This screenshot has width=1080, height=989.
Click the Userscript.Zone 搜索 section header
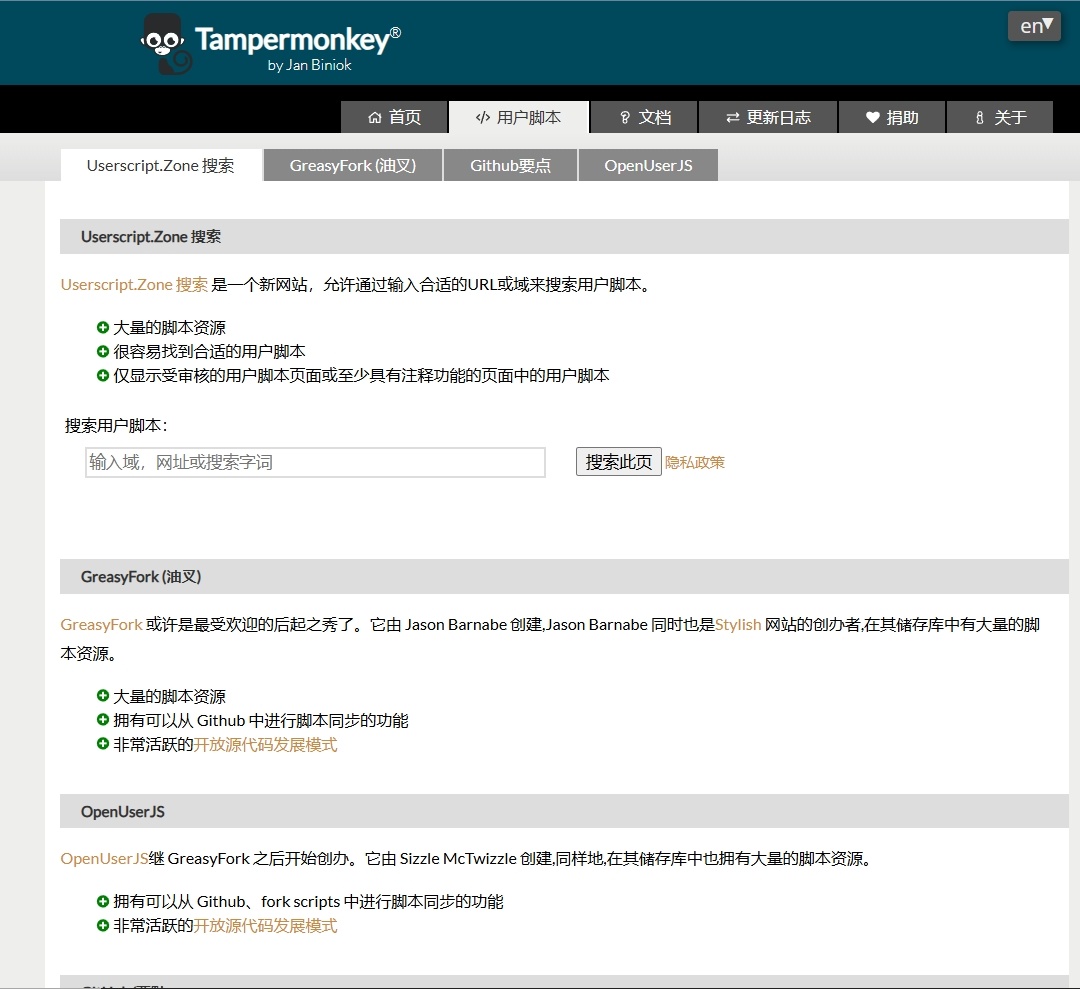pos(564,236)
